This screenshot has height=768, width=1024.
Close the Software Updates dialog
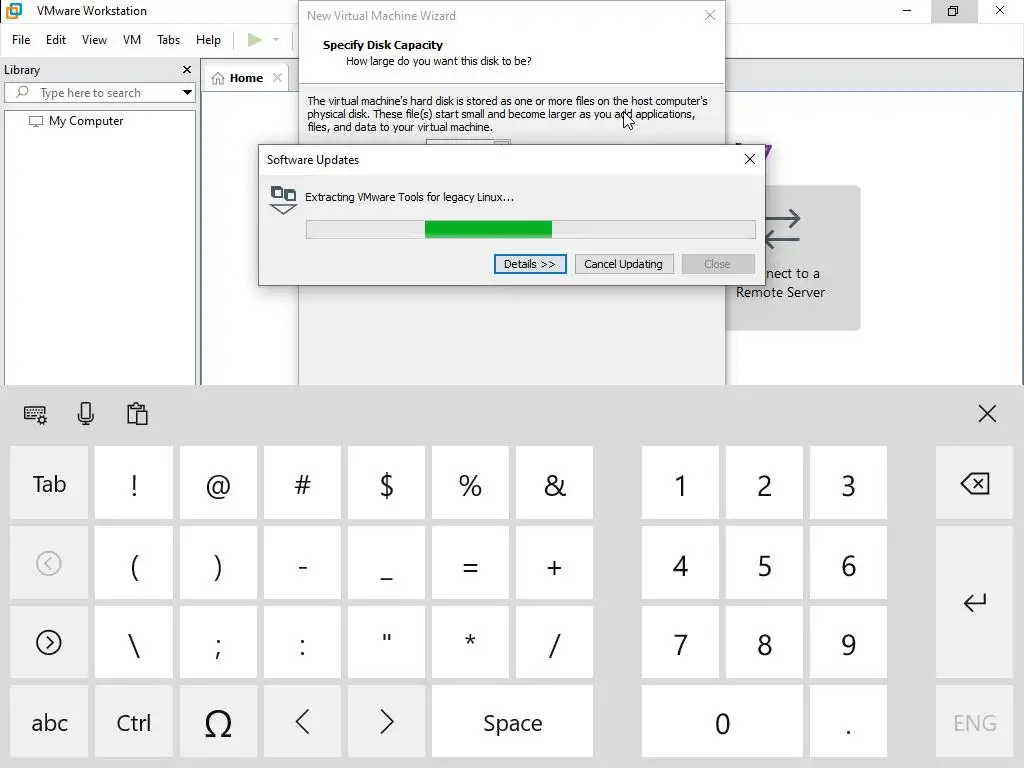(x=750, y=159)
